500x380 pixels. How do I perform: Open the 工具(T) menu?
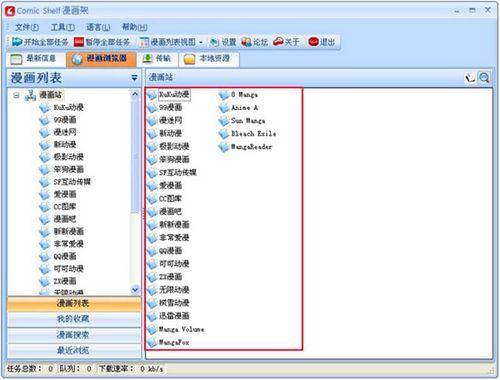pos(63,27)
